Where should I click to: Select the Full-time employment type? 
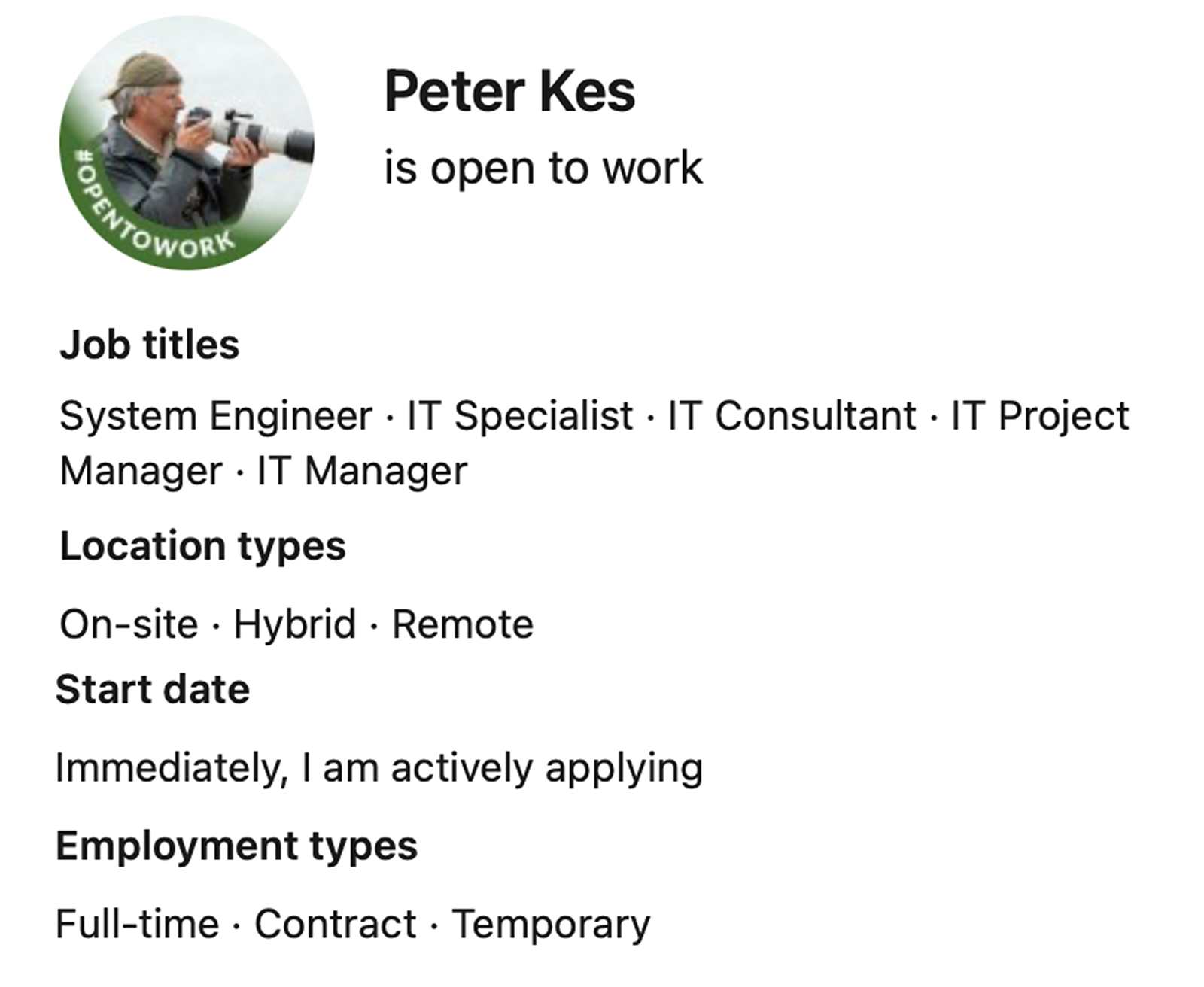click(138, 924)
